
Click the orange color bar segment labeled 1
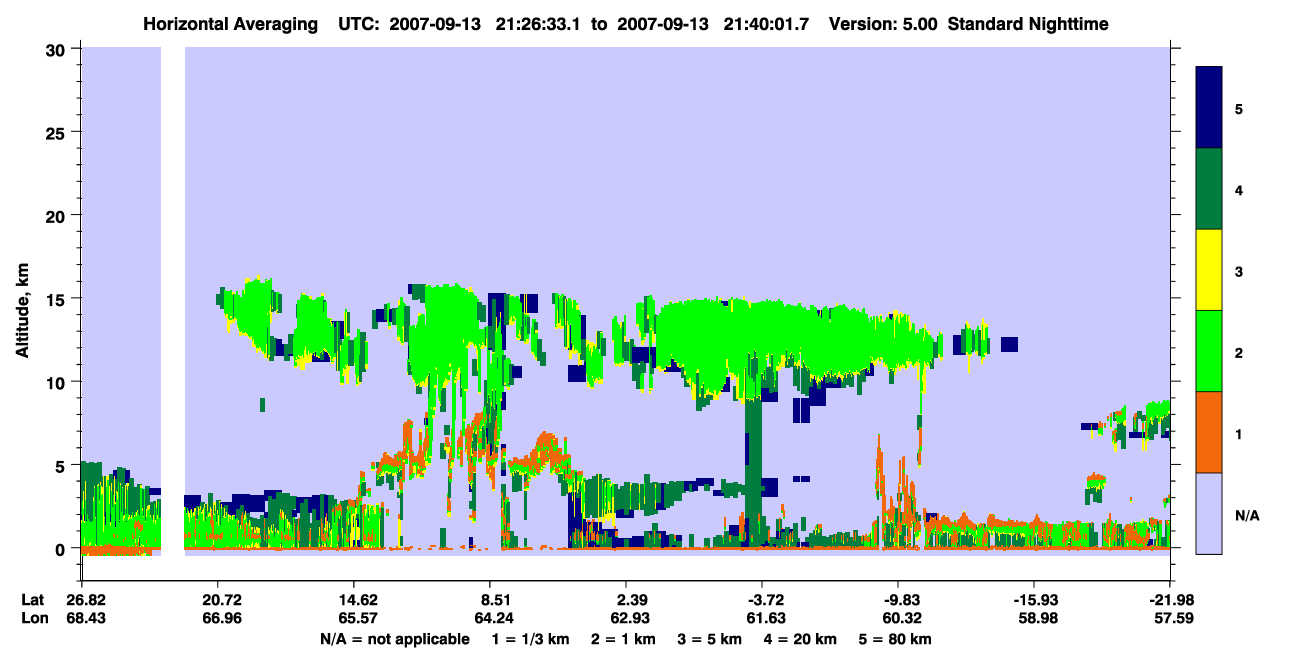[1210, 432]
